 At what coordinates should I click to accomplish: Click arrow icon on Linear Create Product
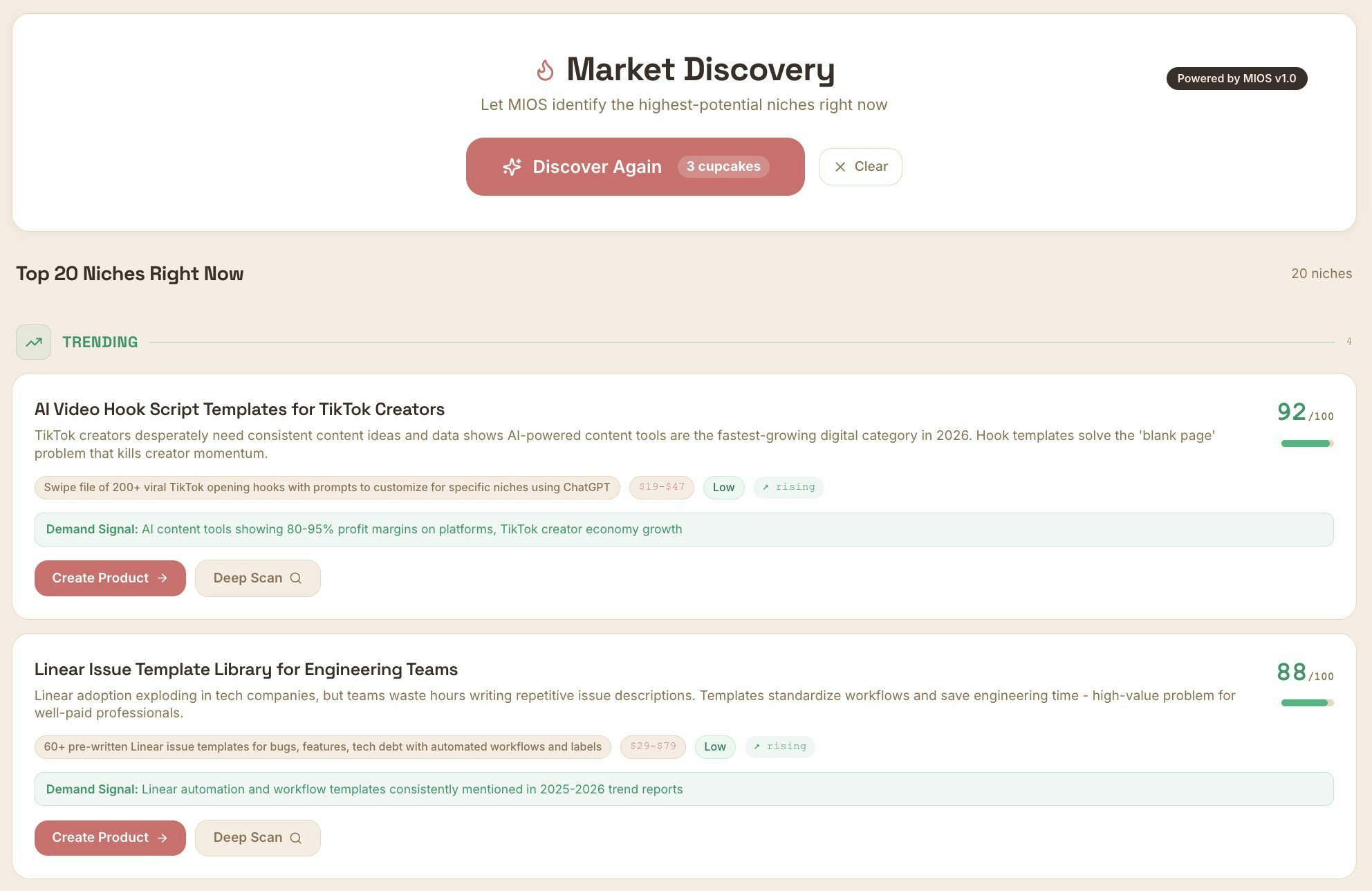[x=163, y=838]
